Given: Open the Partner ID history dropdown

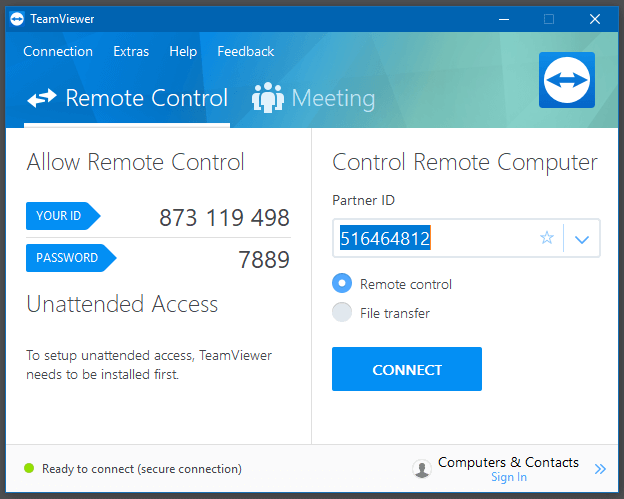Looking at the screenshot, I should point(582,239).
